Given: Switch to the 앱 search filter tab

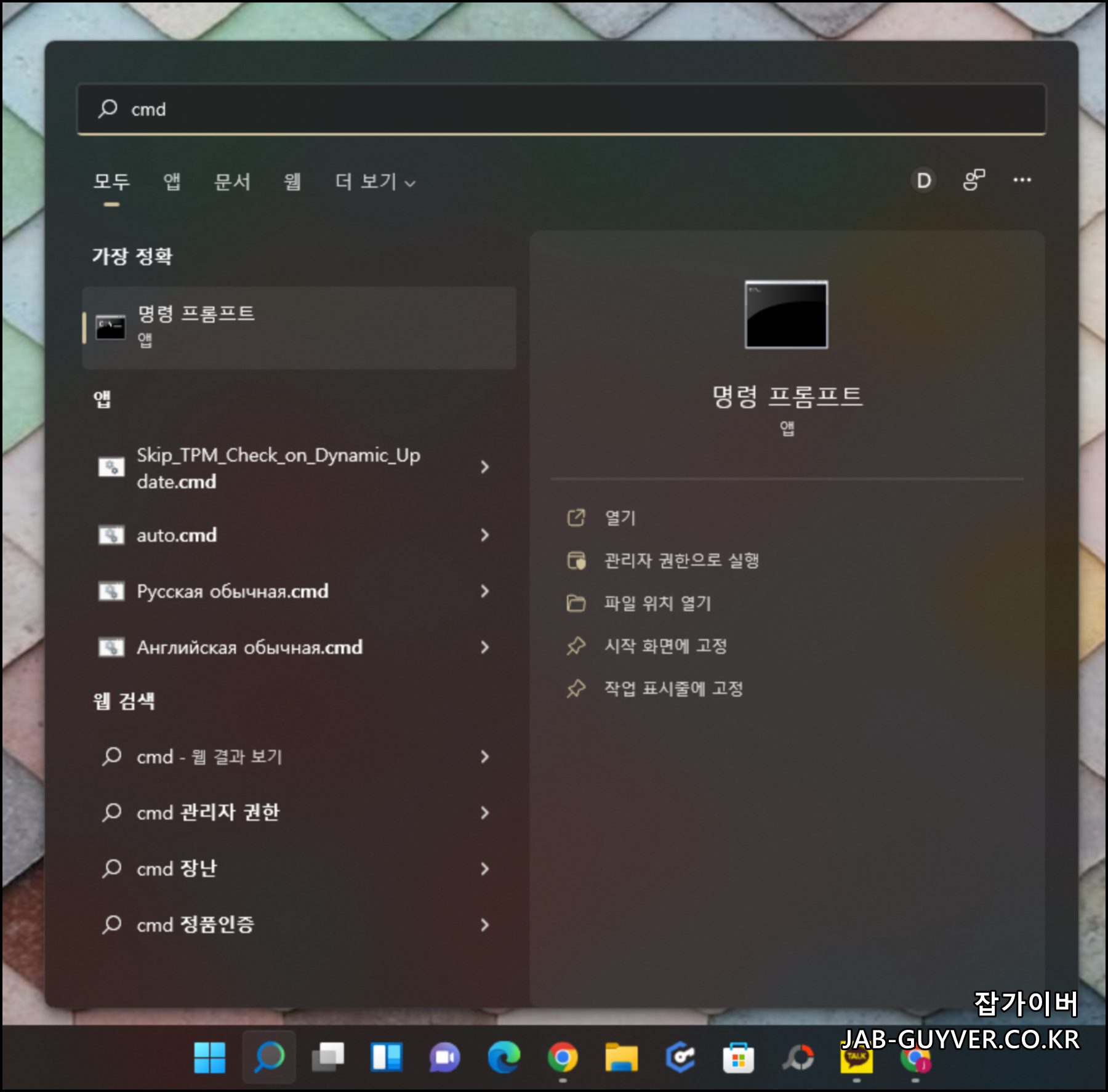Looking at the screenshot, I should [173, 182].
